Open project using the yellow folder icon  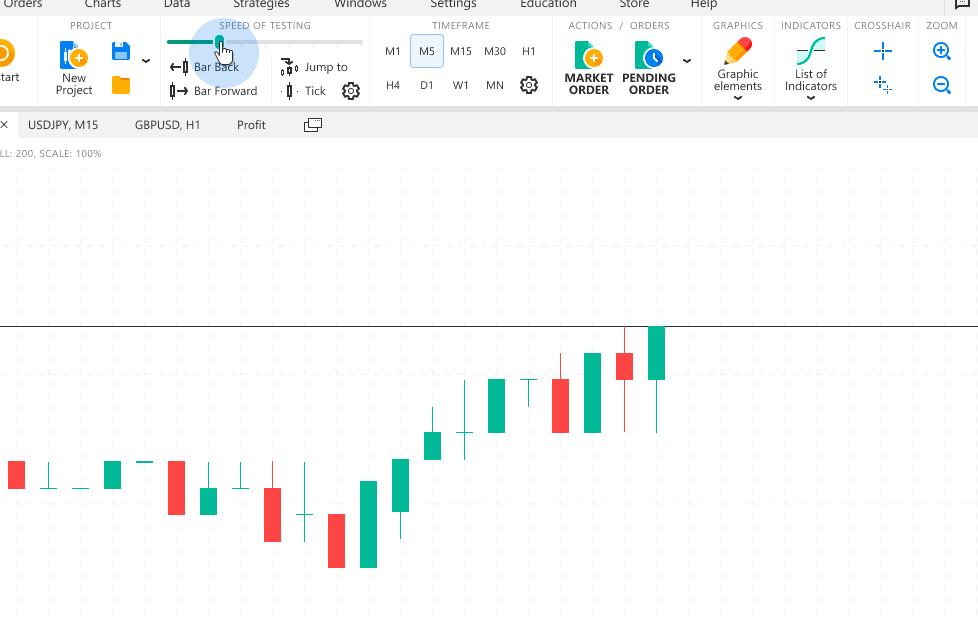(121, 85)
